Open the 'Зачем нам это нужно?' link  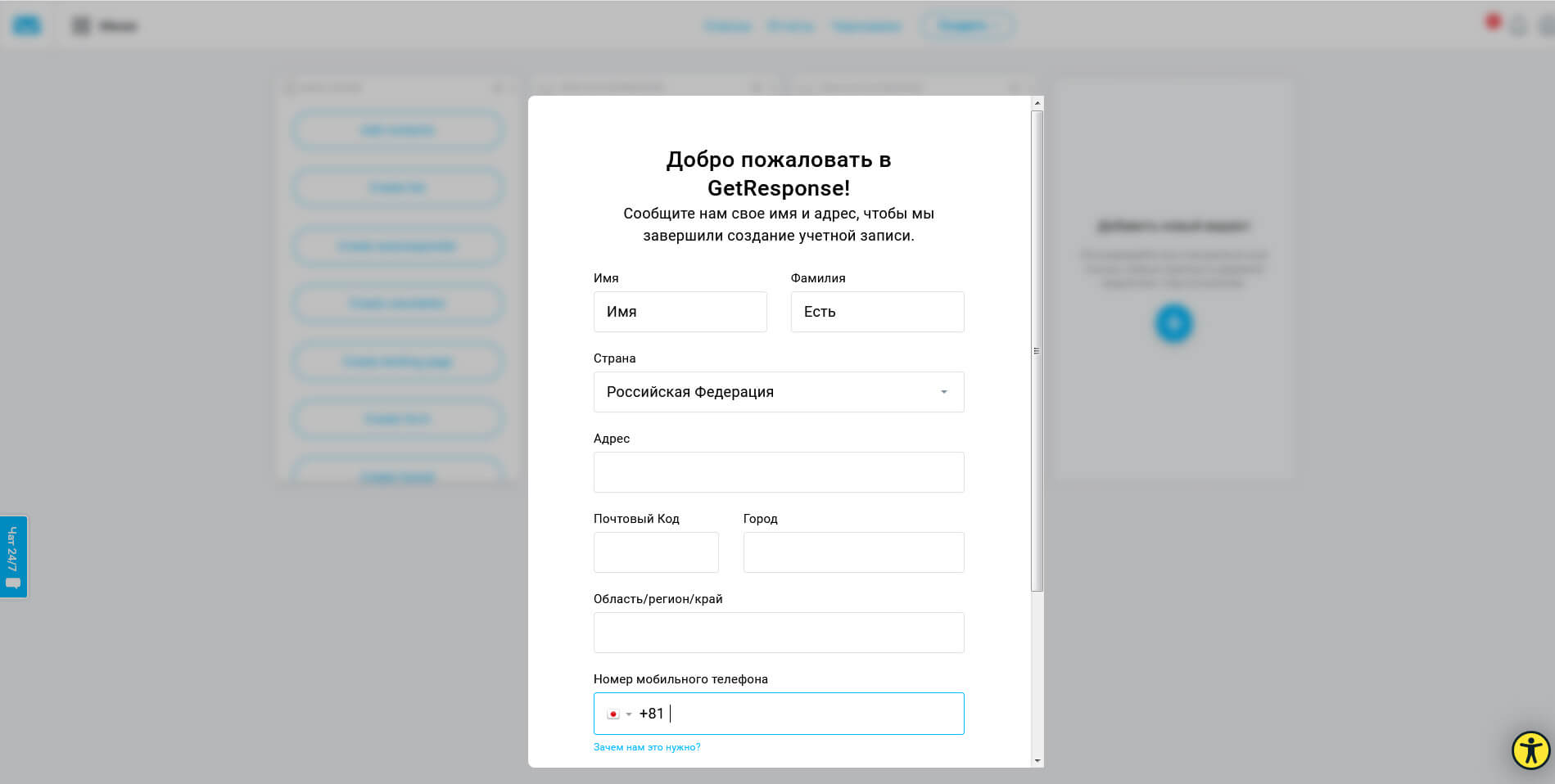[647, 747]
